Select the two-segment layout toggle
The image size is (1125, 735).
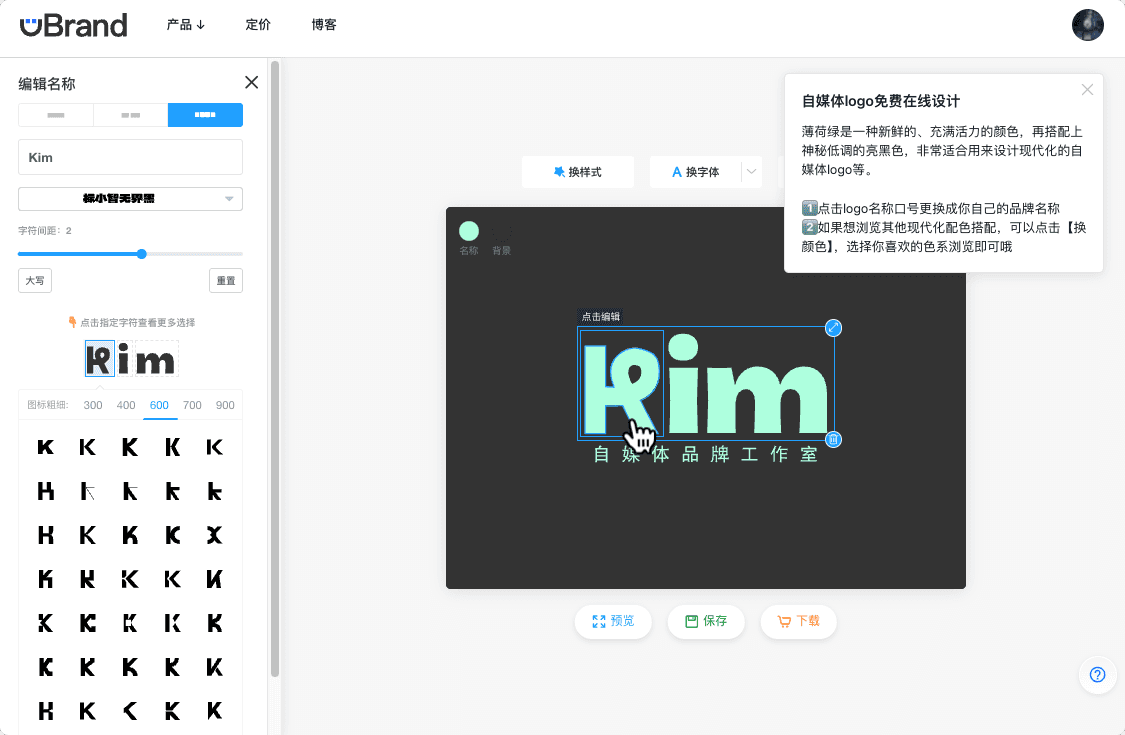[131, 115]
